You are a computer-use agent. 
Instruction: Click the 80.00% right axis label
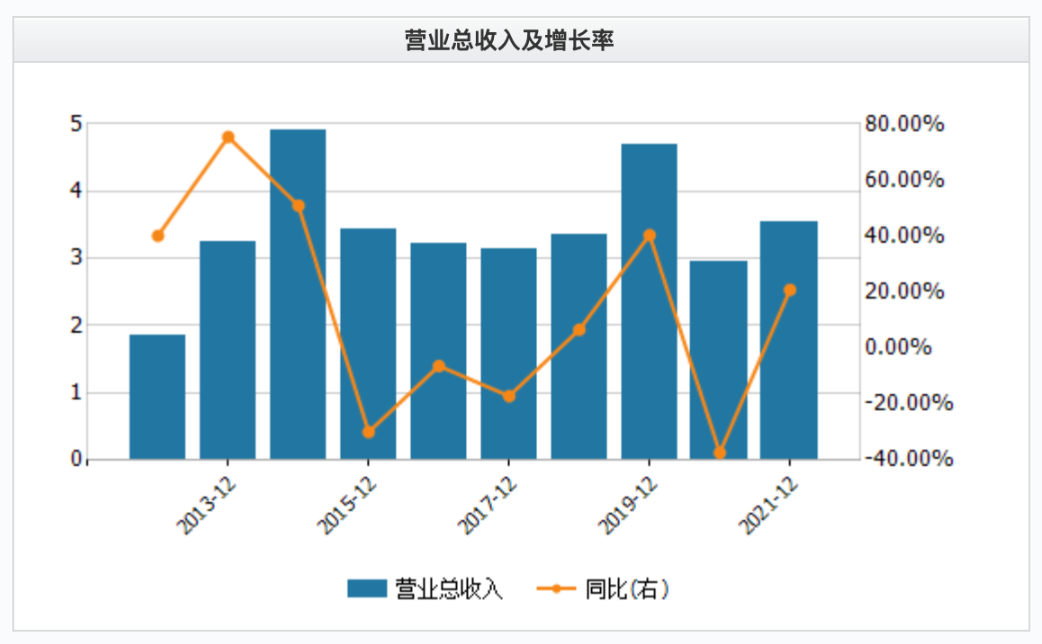coord(904,124)
